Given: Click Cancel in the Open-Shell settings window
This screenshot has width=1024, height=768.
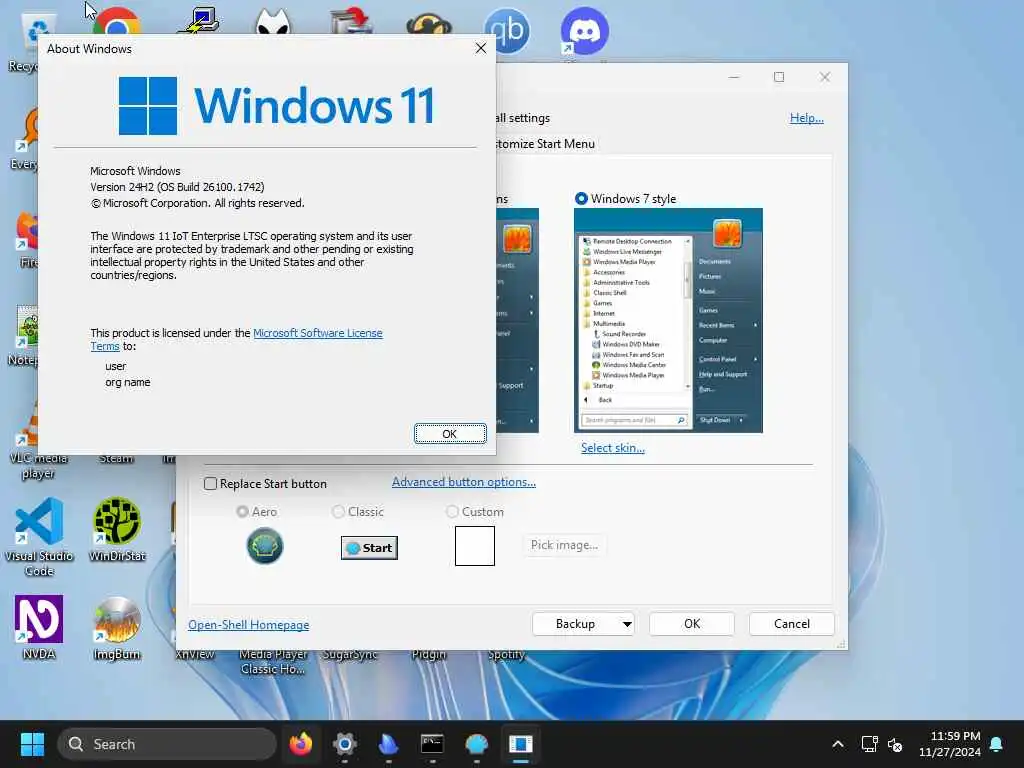Looking at the screenshot, I should point(792,624).
